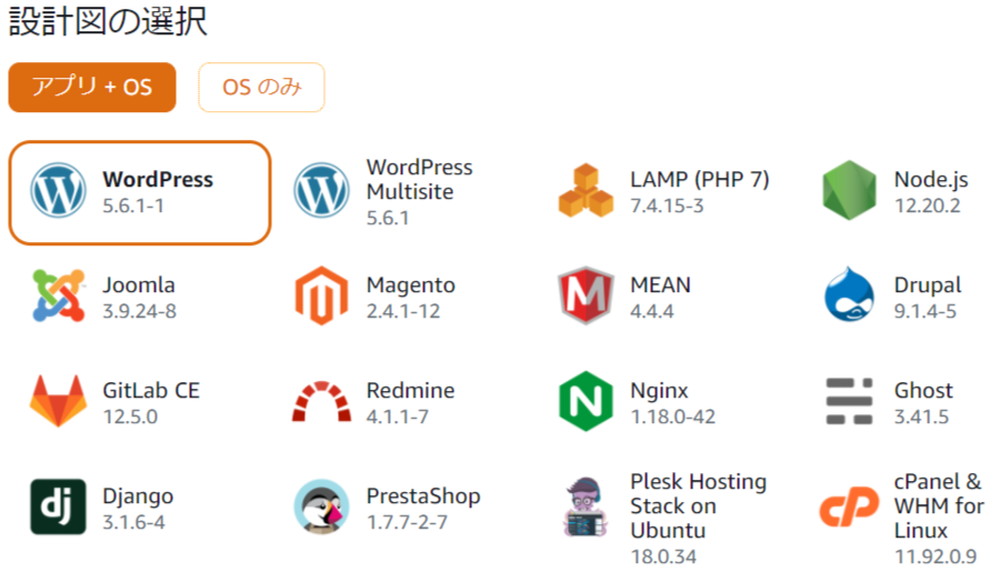
Task: Click the Redmine 4.1.1-7 text label
Action: (x=411, y=403)
